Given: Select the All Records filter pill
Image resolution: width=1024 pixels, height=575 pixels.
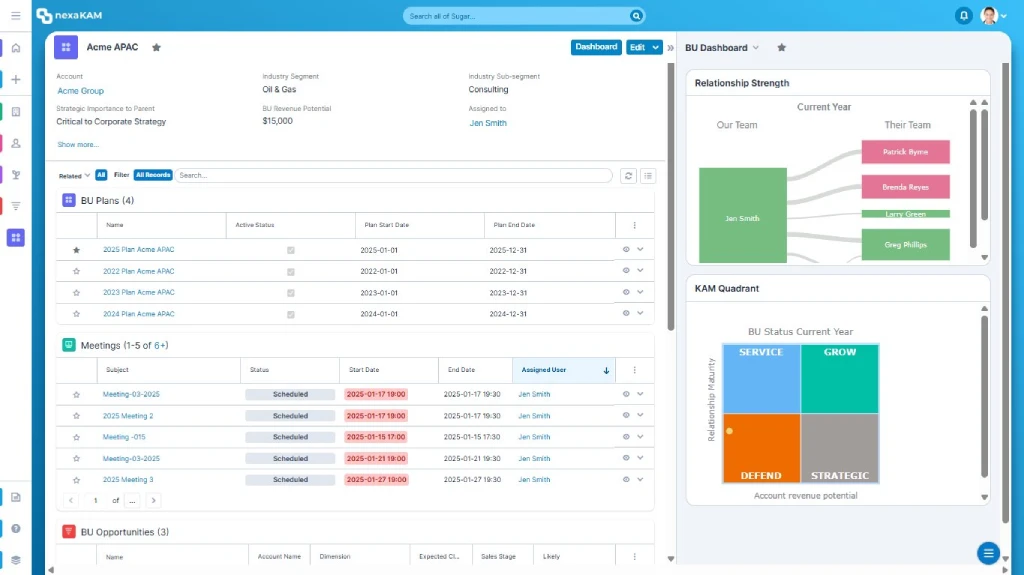Looking at the screenshot, I should 153,175.
